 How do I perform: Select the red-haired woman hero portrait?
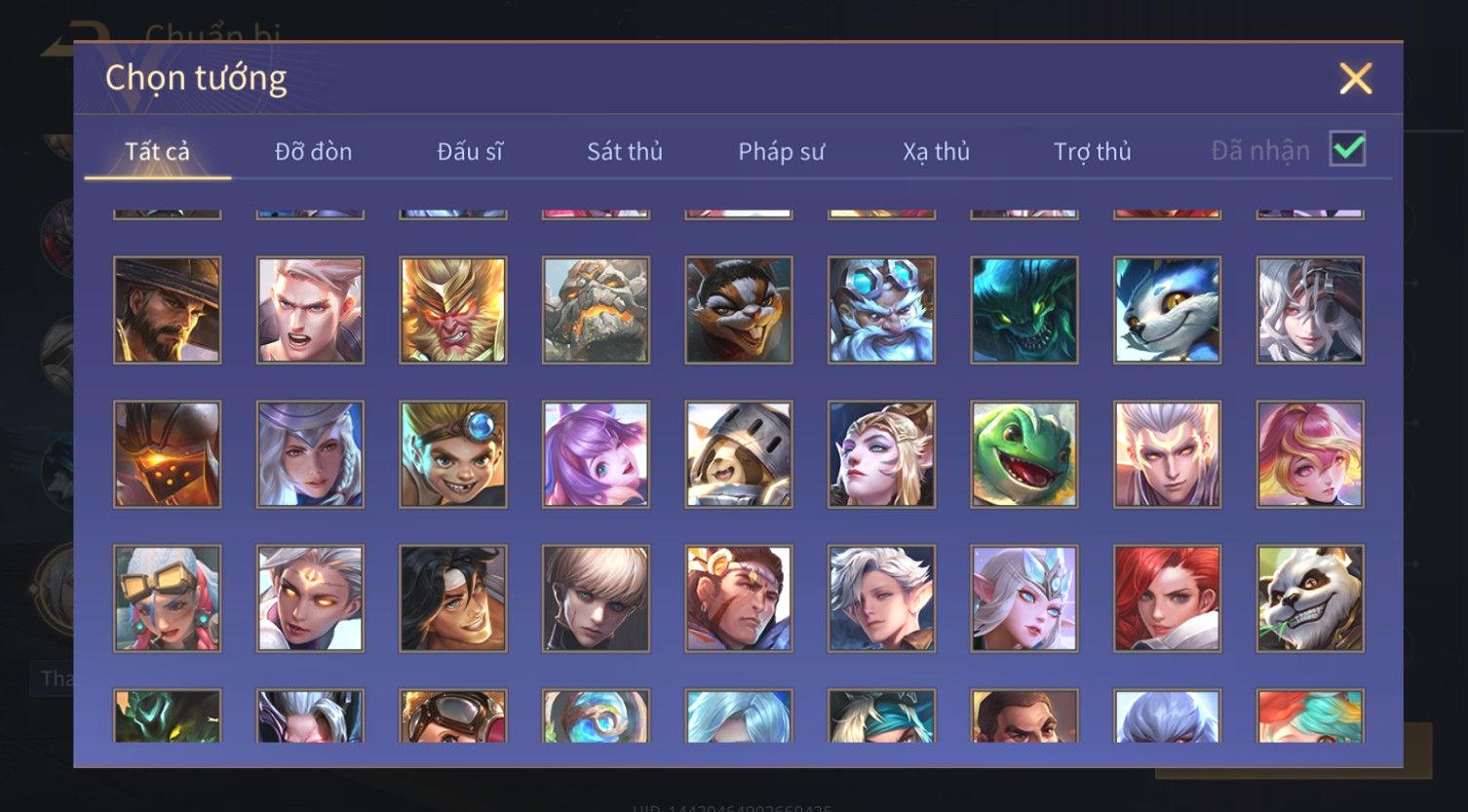click(x=1168, y=599)
